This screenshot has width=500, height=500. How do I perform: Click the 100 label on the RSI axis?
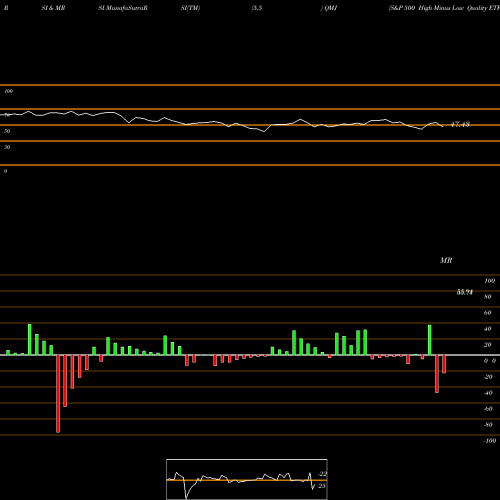(8, 91)
